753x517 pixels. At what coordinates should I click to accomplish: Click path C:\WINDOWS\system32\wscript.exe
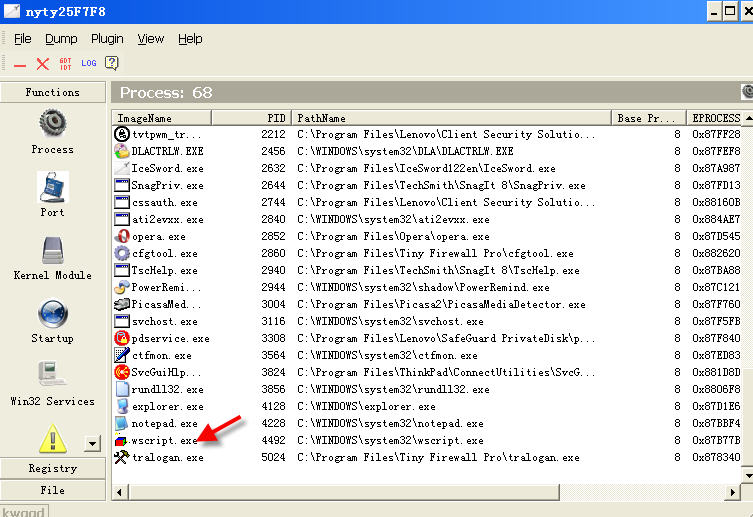pyautogui.click(x=390, y=440)
